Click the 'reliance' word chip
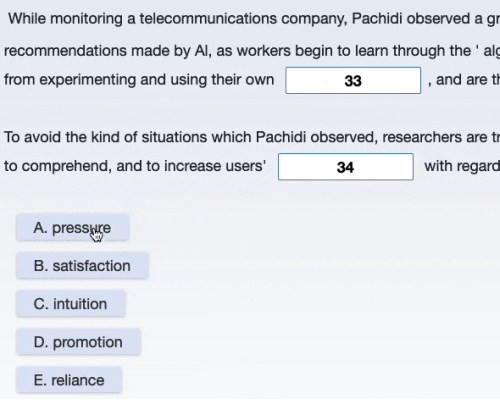 pyautogui.click(x=69, y=380)
